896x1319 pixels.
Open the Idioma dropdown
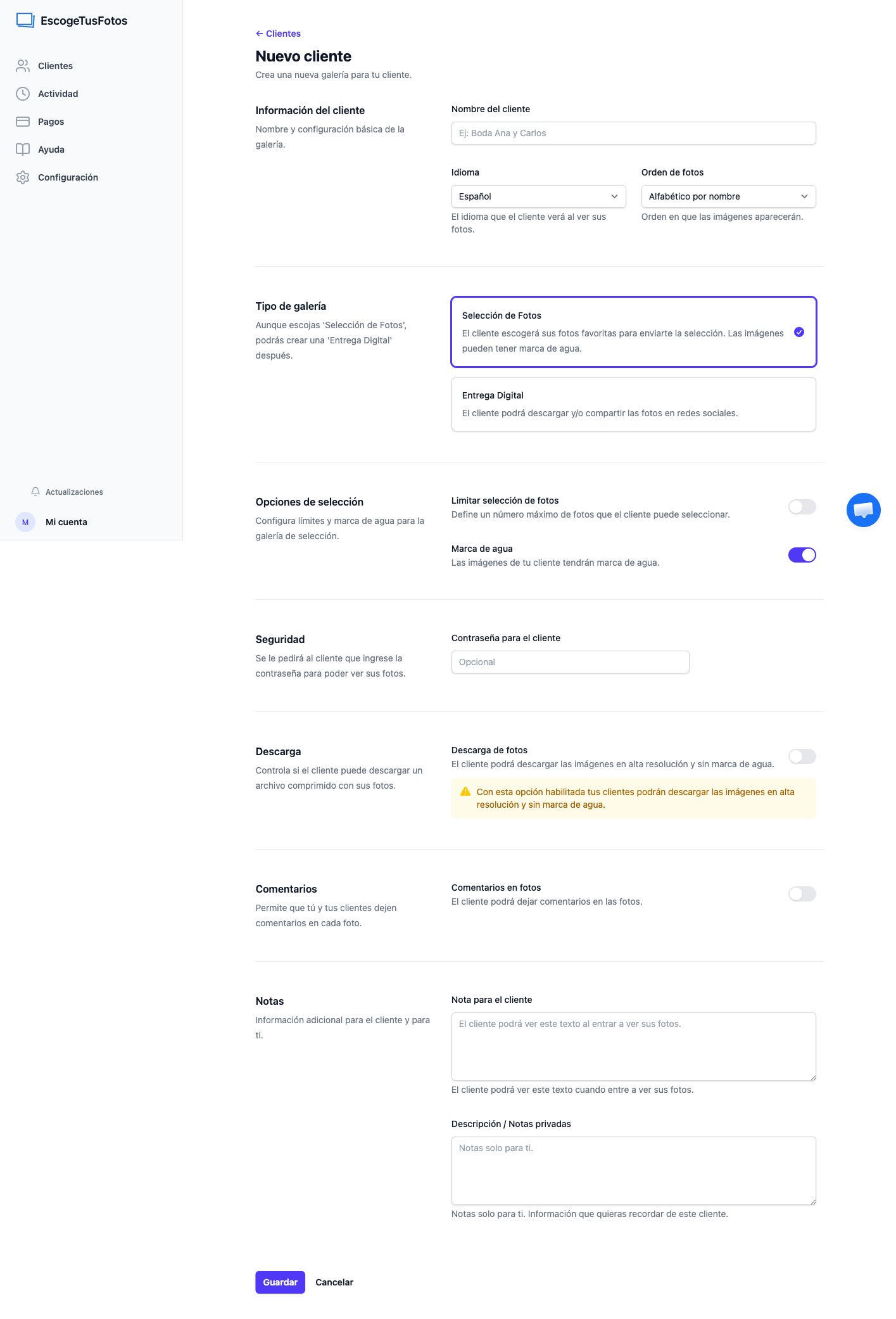pos(538,196)
